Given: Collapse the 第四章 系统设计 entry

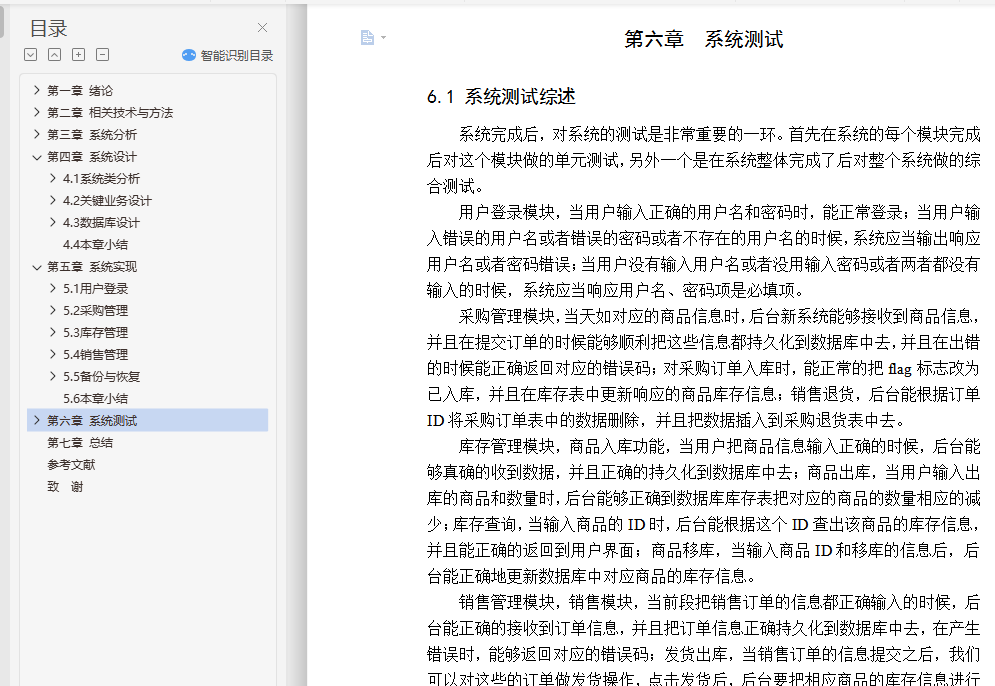Looking at the screenshot, I should (x=37, y=157).
